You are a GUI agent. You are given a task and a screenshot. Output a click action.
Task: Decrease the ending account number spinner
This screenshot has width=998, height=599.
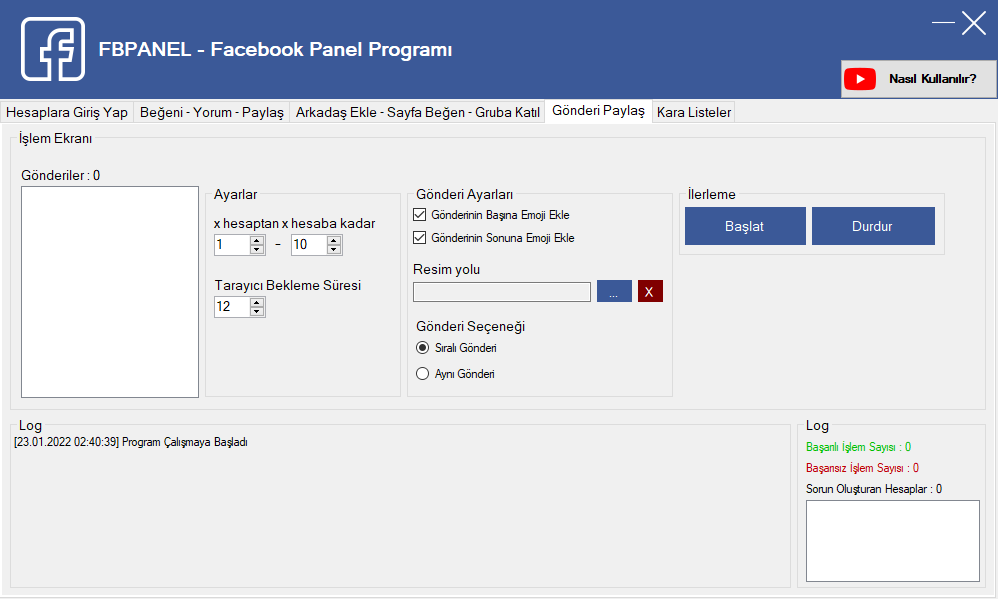point(334,249)
